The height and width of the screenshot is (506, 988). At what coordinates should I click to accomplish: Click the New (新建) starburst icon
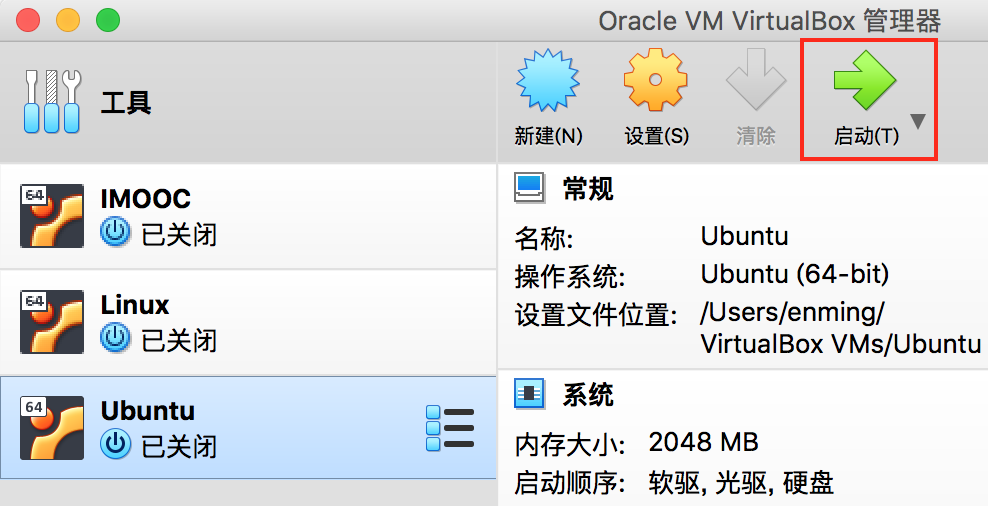(548, 82)
